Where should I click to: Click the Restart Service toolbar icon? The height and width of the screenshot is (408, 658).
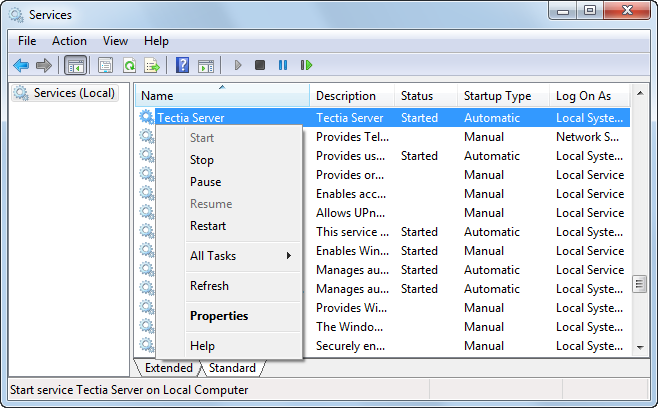pyautogui.click(x=306, y=65)
